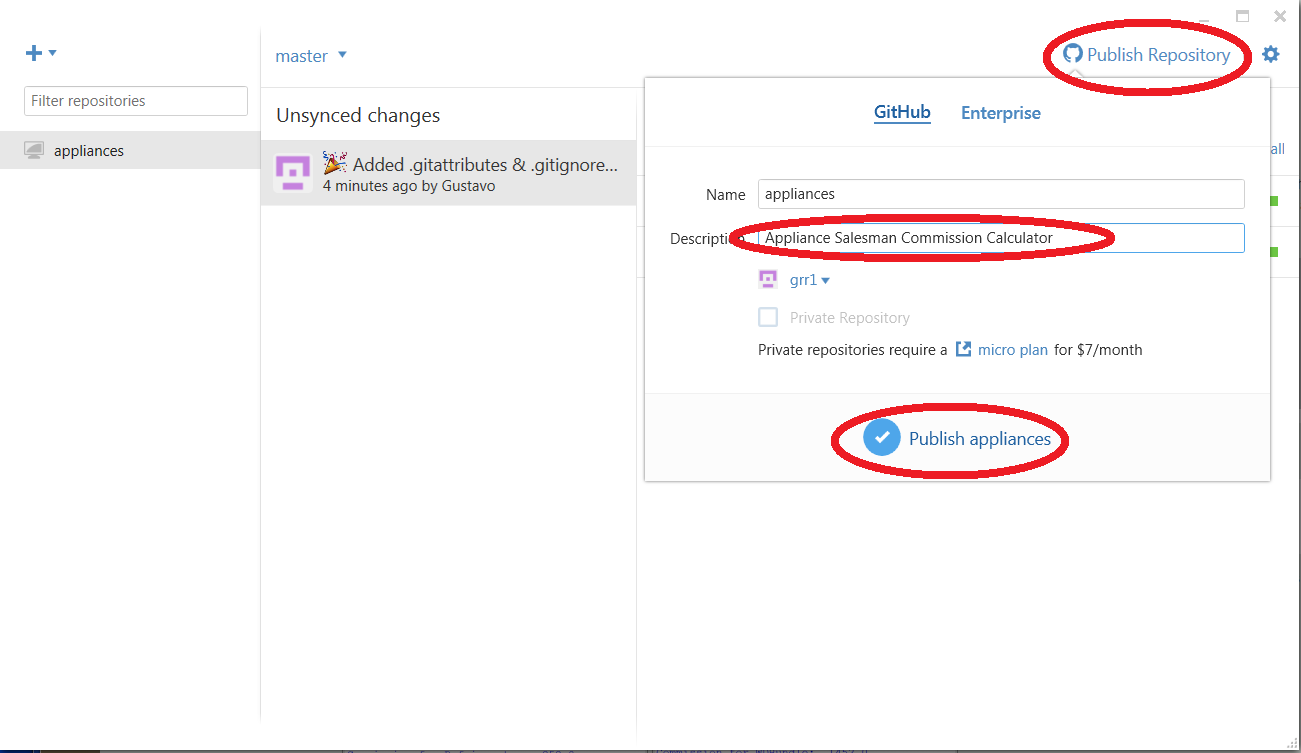The width and height of the screenshot is (1301, 753).
Task: Click the blue checkmark publish icon
Action: (882, 437)
